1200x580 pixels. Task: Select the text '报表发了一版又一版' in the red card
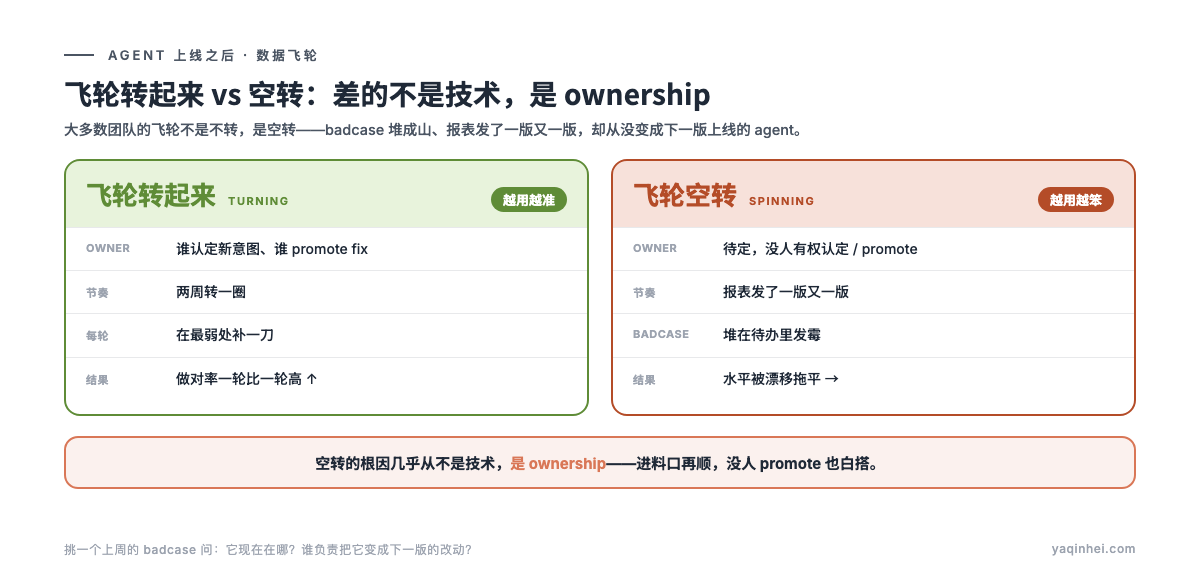tap(786, 292)
